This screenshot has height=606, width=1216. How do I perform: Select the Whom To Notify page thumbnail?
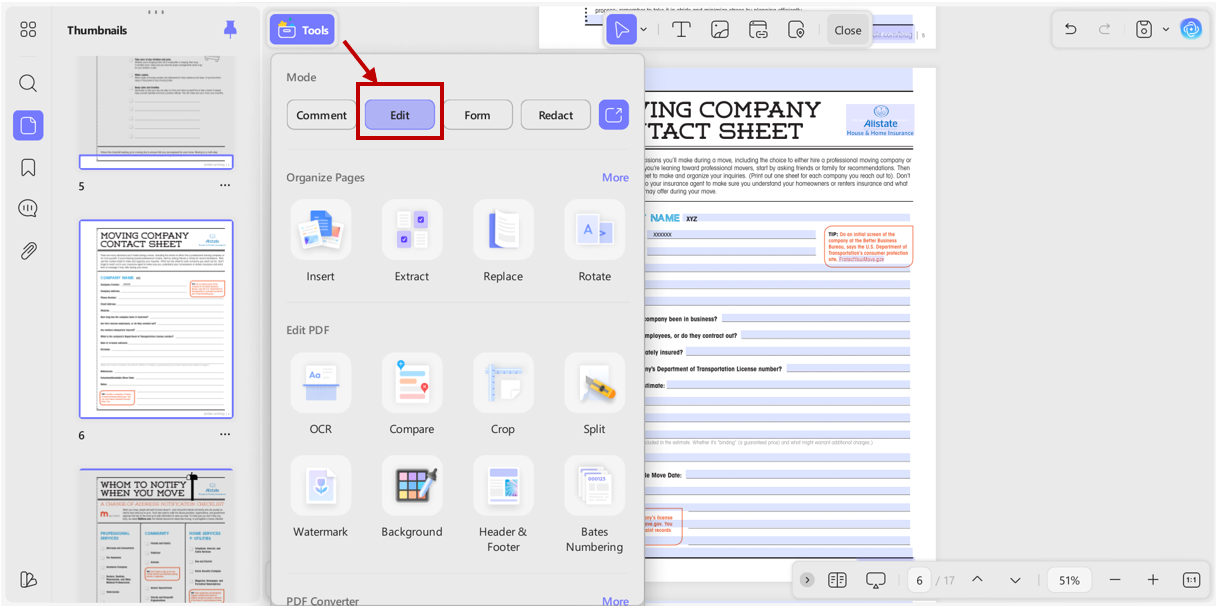(x=156, y=537)
